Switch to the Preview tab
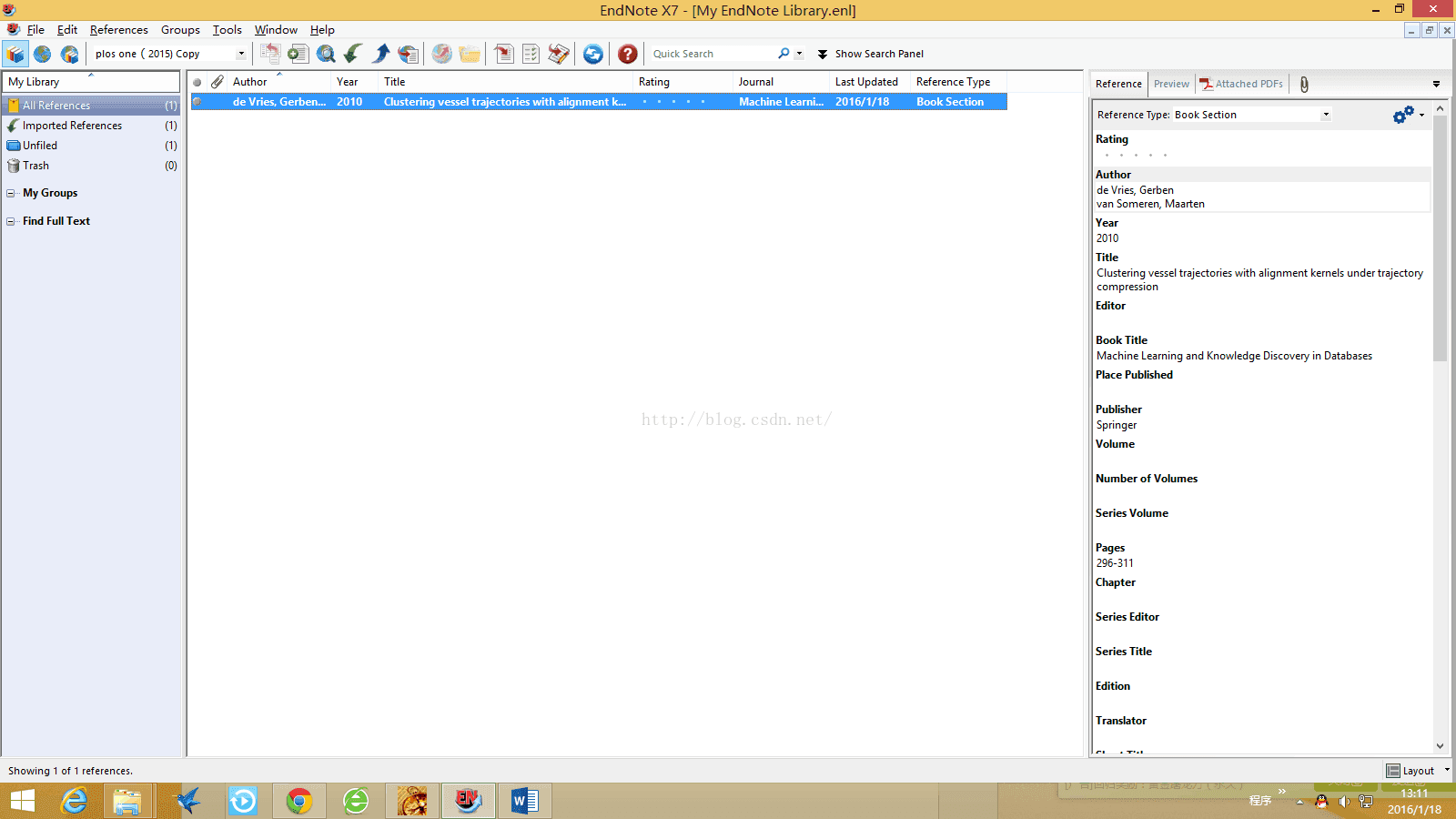1456x819 pixels. 1171,84
